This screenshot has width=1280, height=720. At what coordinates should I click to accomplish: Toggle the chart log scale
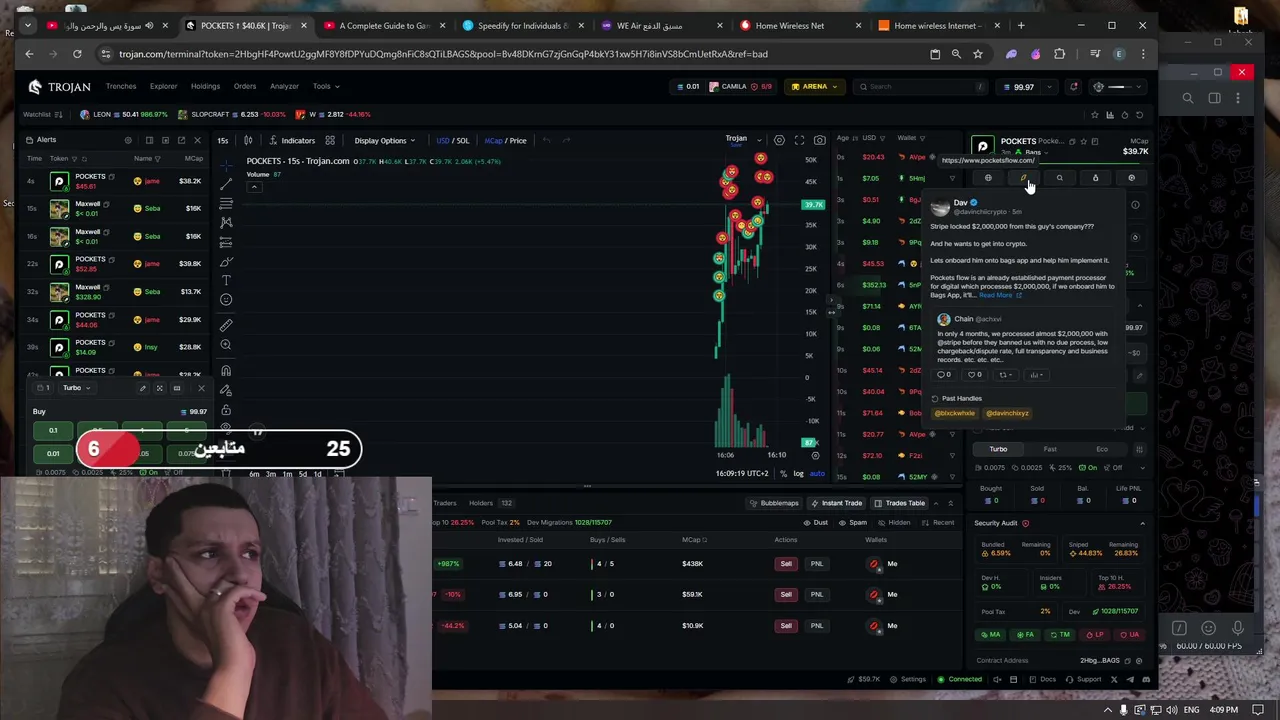(798, 474)
